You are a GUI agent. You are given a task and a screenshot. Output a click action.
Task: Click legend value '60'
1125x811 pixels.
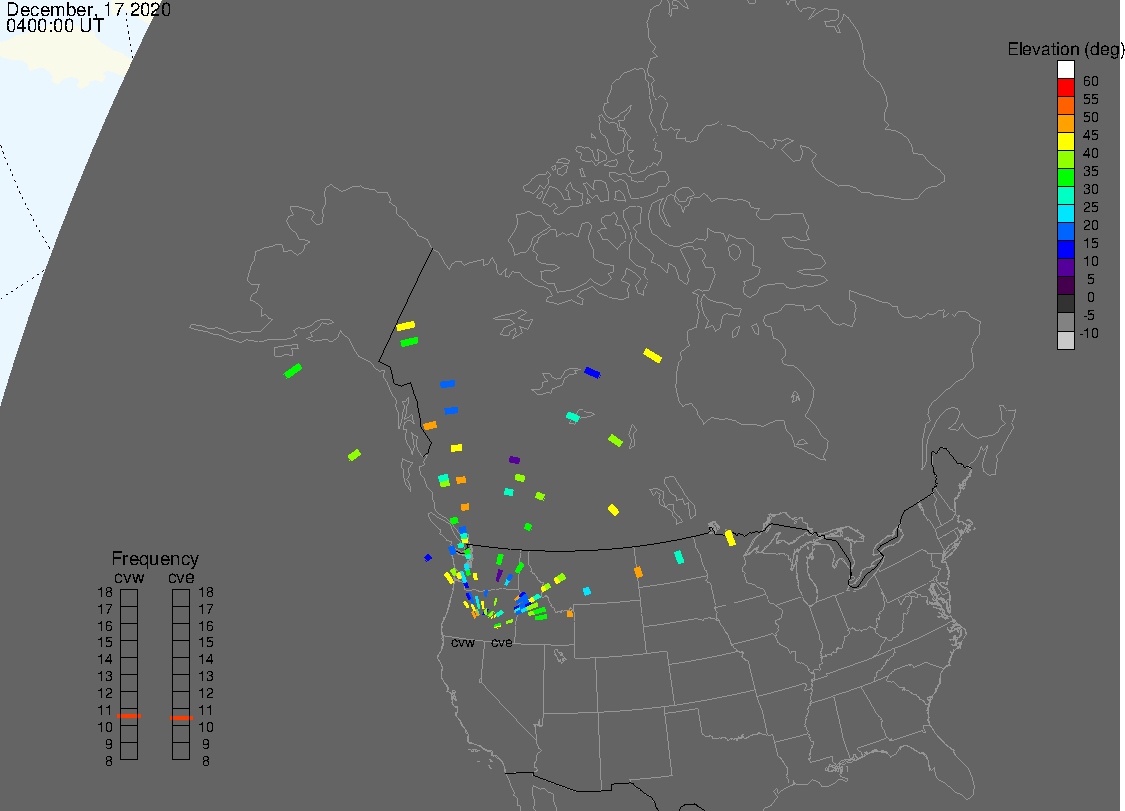1091,81
